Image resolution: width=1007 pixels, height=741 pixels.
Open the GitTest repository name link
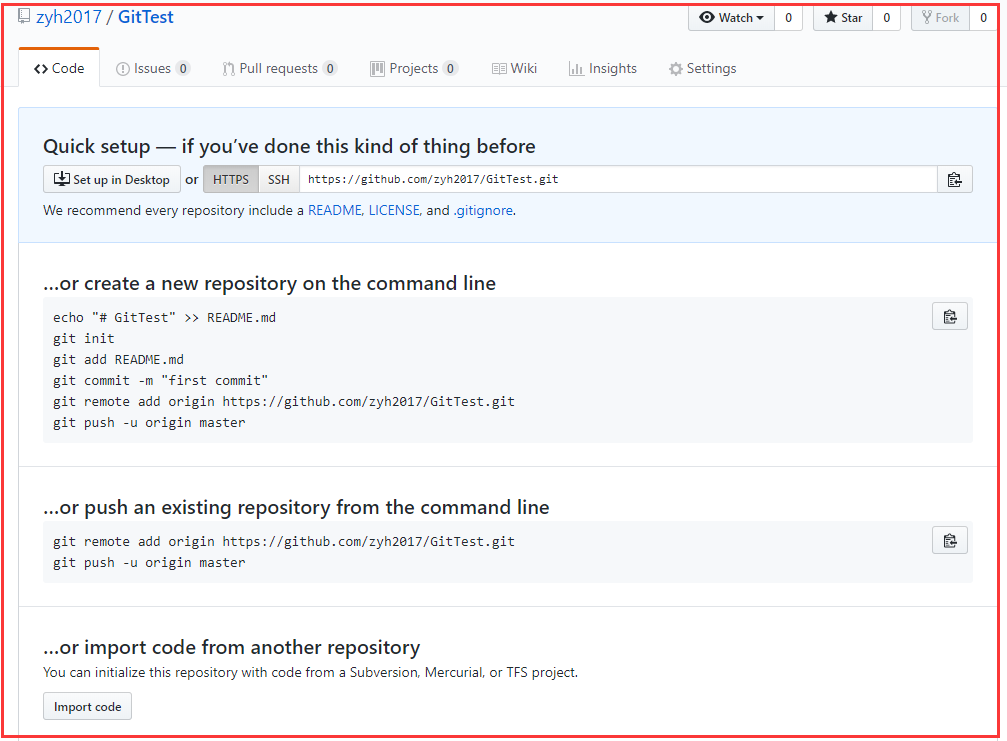coord(145,17)
